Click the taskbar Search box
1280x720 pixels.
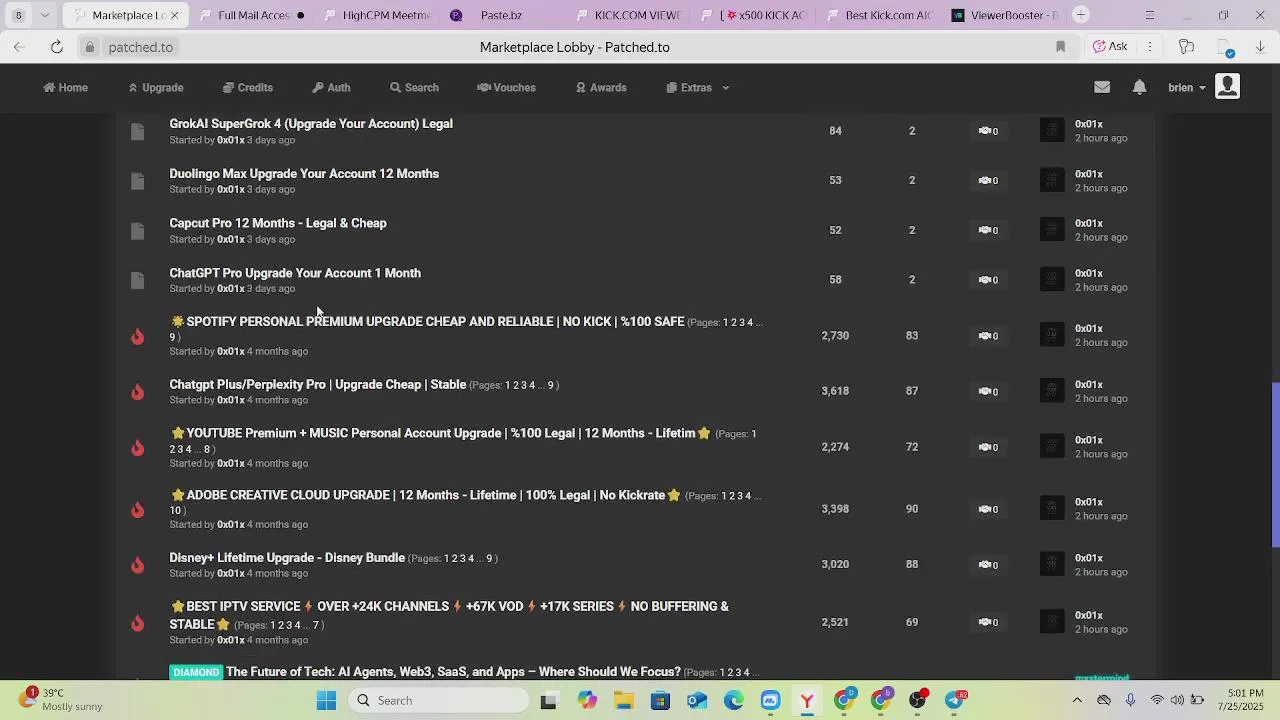tap(440, 701)
